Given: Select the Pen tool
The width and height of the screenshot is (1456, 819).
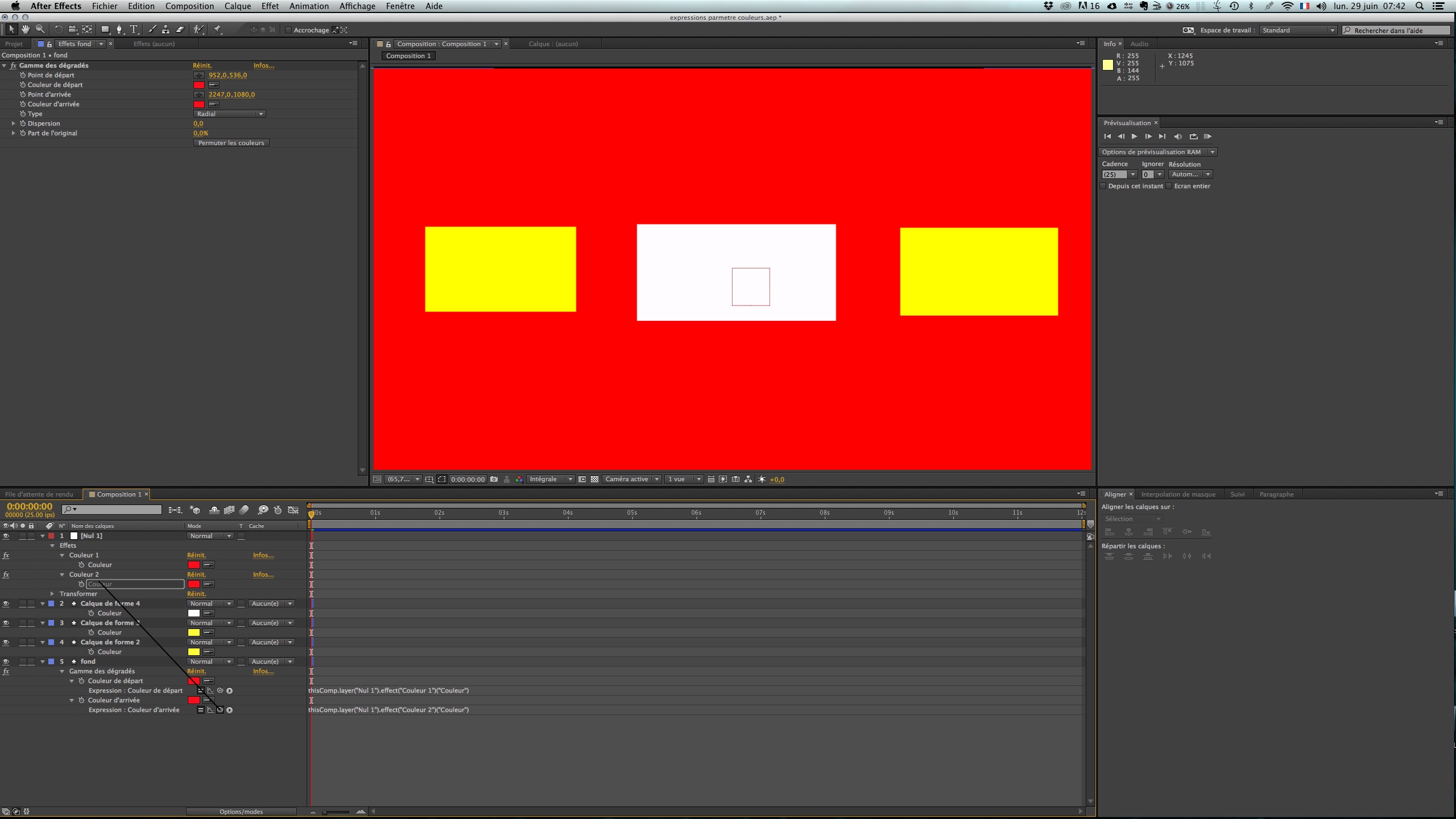Looking at the screenshot, I should [x=119, y=30].
